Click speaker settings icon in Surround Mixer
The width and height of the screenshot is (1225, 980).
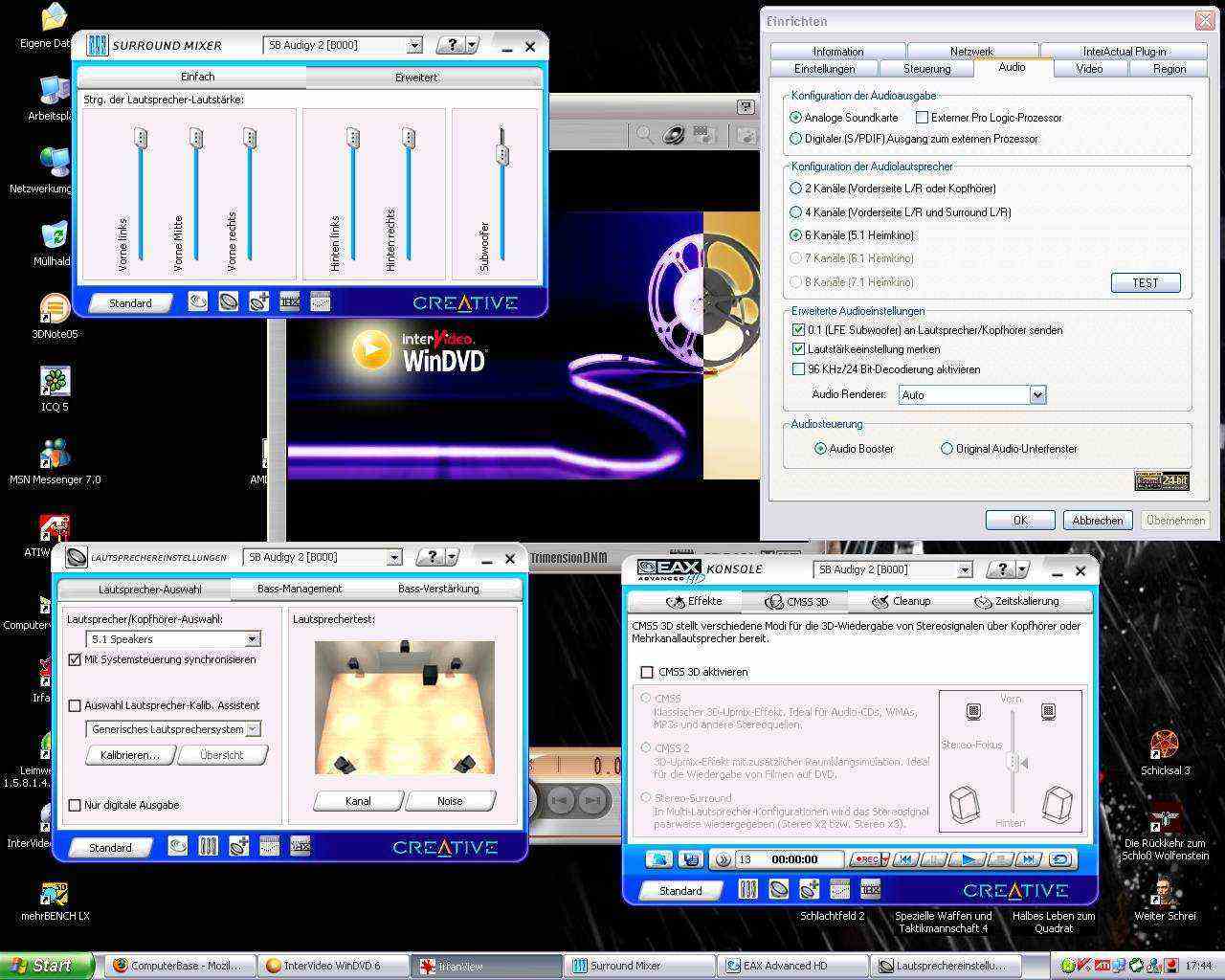tap(228, 302)
